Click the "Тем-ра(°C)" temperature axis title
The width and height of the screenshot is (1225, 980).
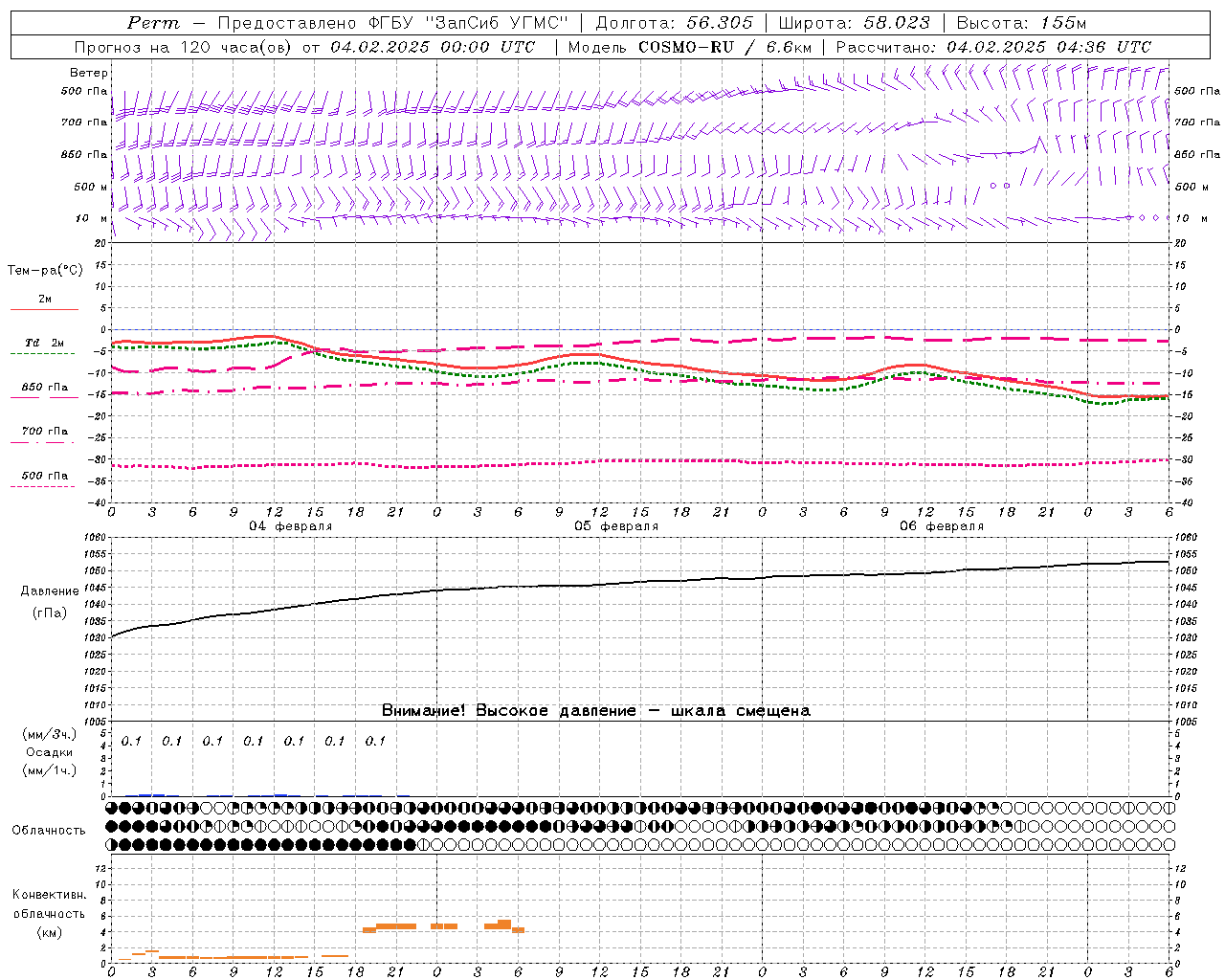click(x=45, y=271)
